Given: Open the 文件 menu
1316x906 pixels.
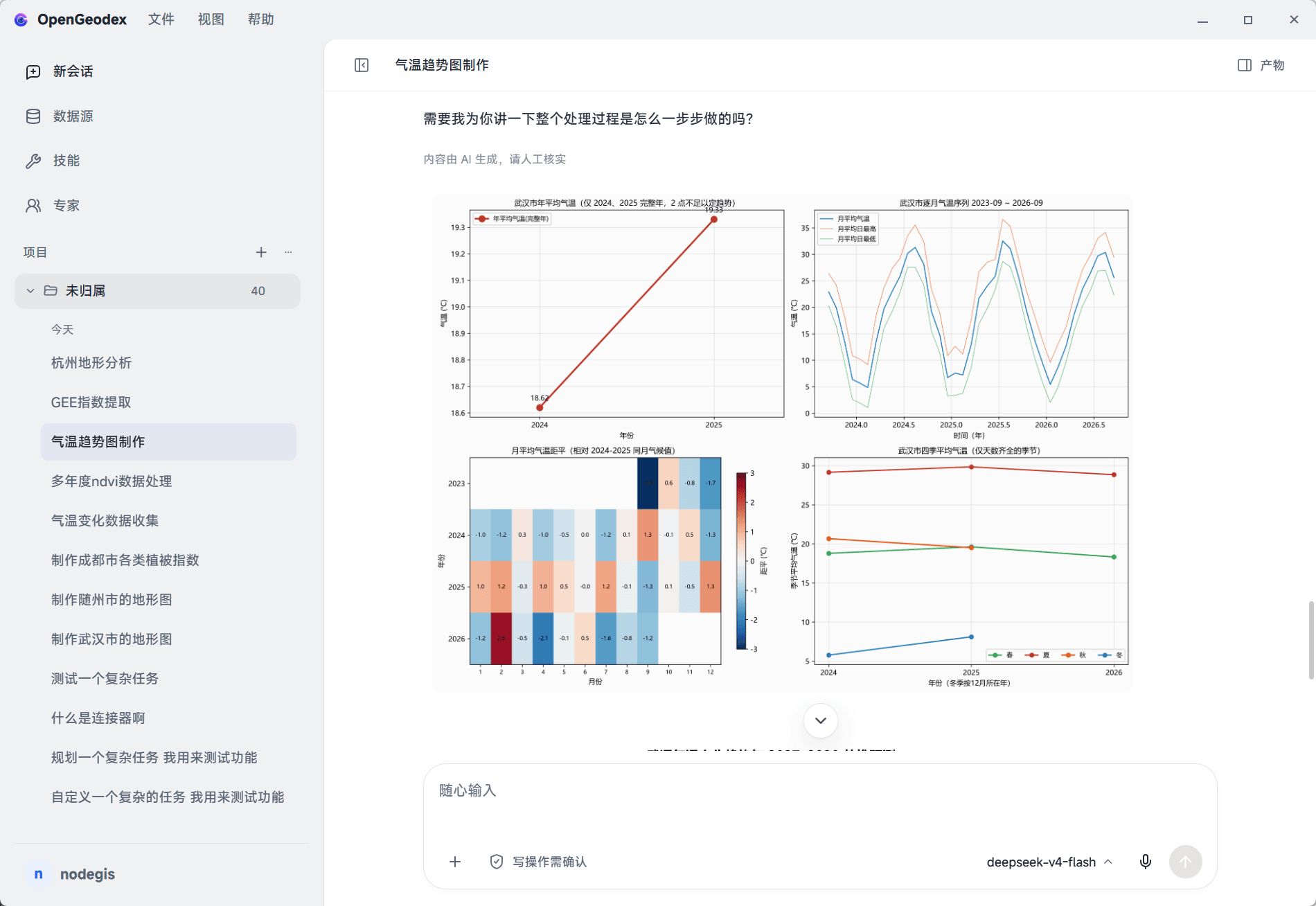Looking at the screenshot, I should [x=161, y=19].
